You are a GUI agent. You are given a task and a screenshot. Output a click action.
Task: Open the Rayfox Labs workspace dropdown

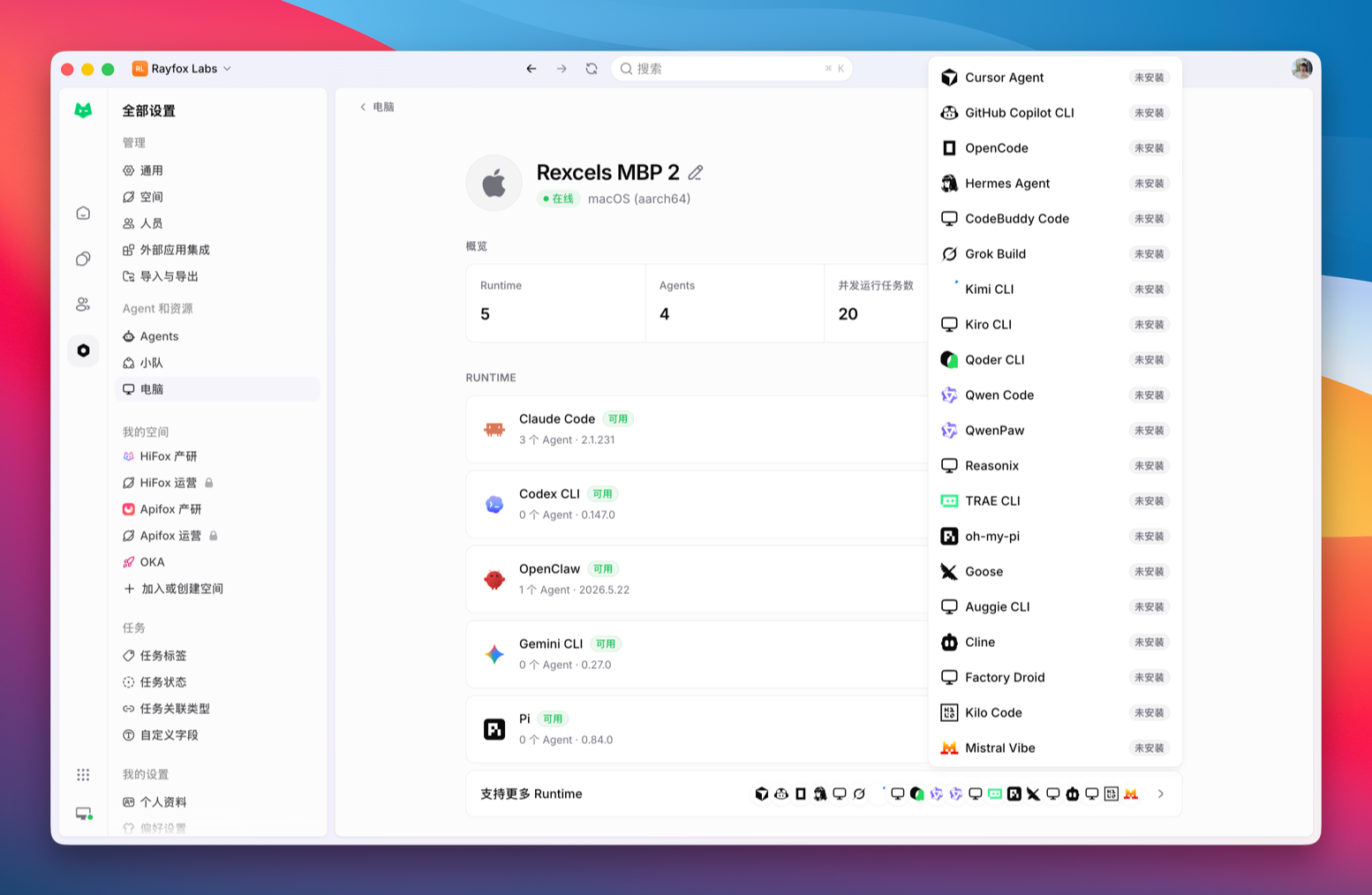click(x=182, y=69)
